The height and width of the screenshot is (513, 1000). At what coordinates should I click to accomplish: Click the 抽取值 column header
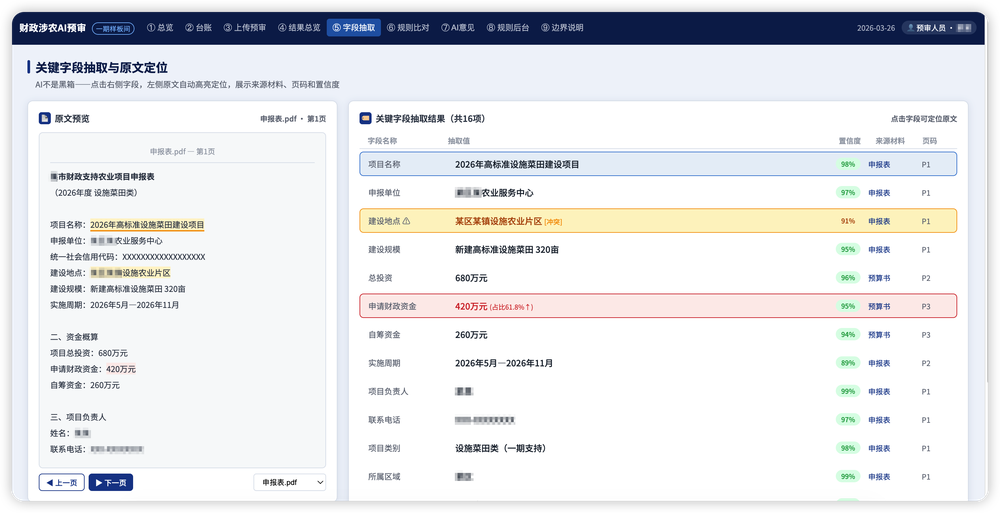[x=459, y=141]
